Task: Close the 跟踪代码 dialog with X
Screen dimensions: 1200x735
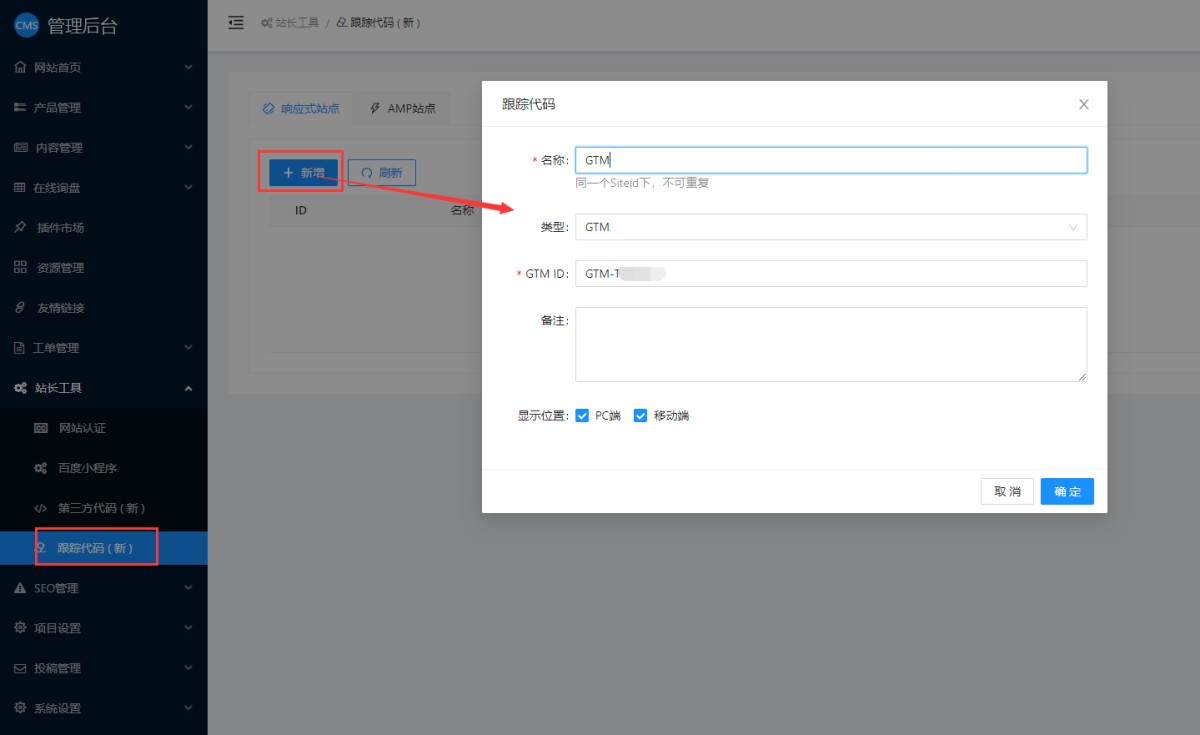Action: [1083, 104]
